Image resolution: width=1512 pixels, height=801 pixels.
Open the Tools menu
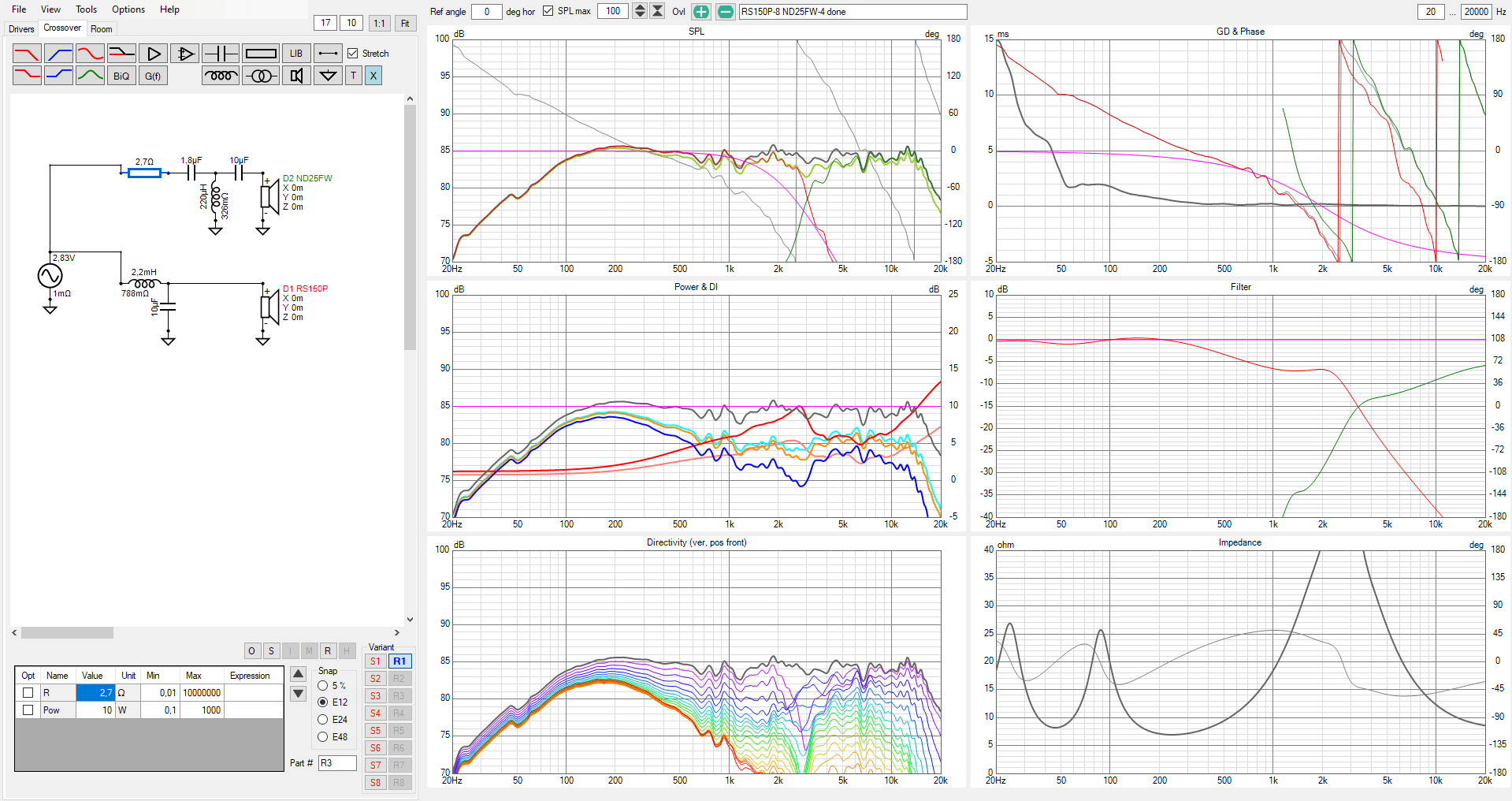(x=86, y=9)
